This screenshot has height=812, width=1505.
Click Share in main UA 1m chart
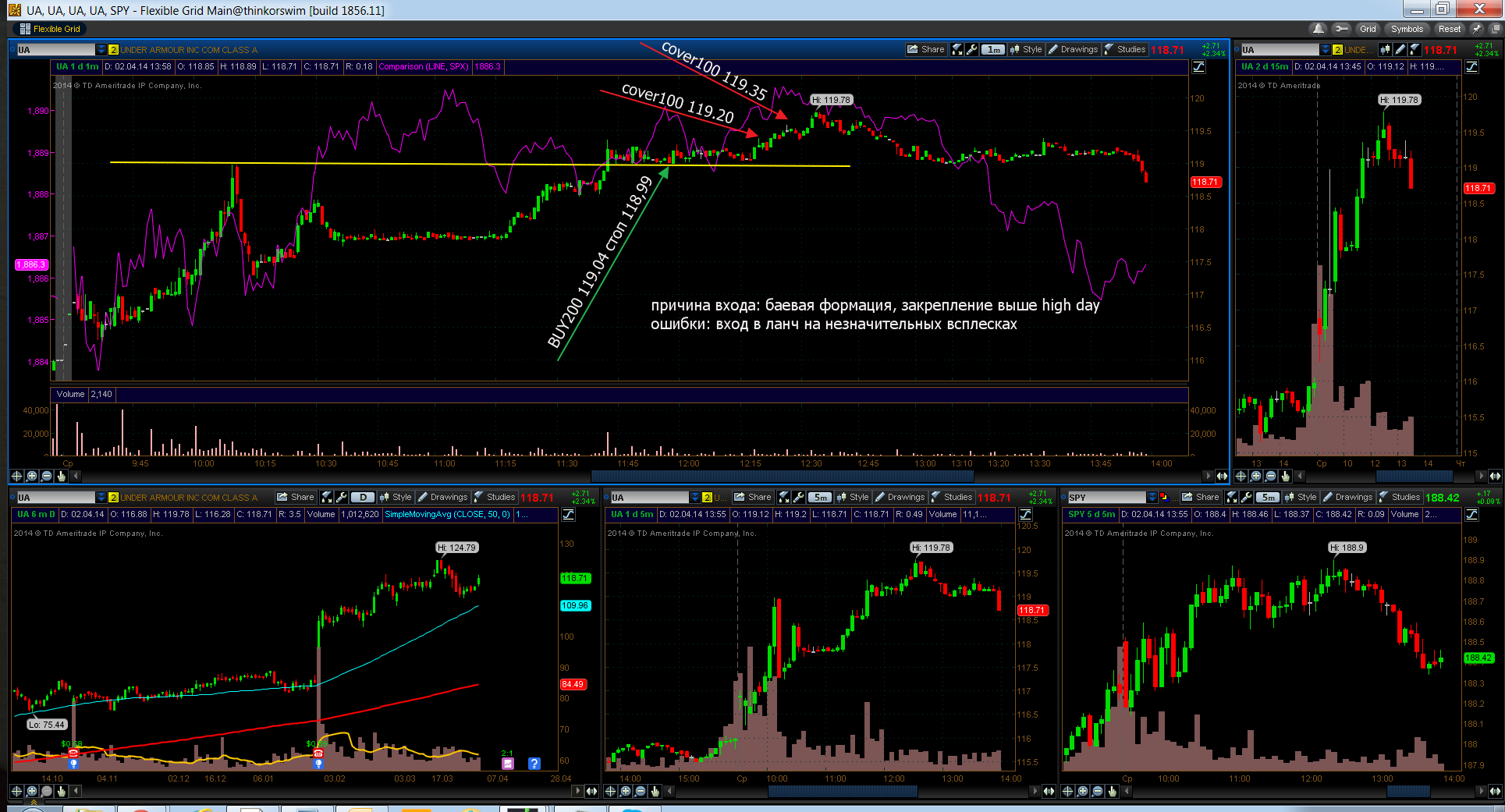point(925,49)
